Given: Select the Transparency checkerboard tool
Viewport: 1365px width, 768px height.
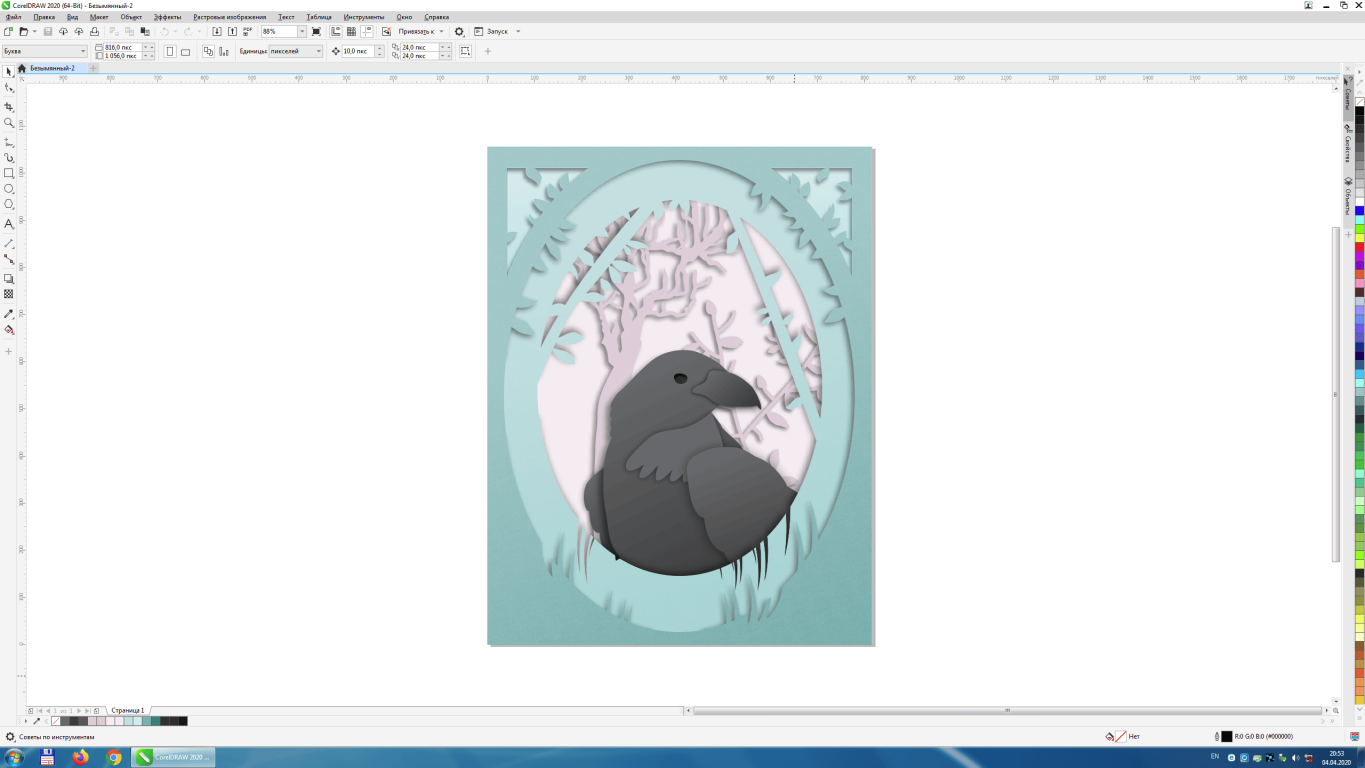Looking at the screenshot, I should [x=9, y=294].
